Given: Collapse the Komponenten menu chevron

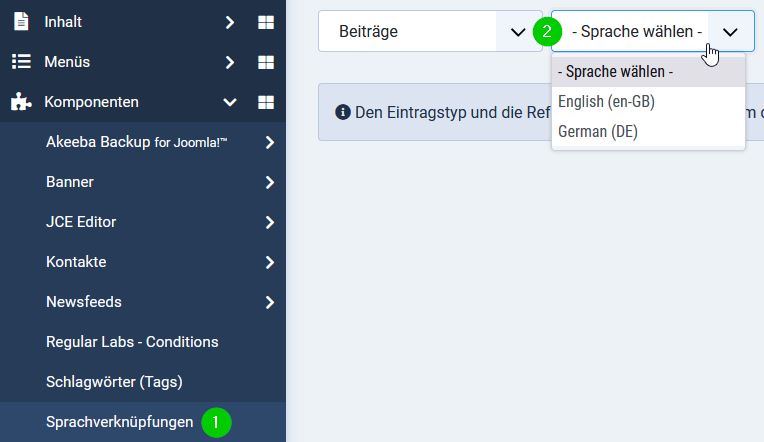Looking at the screenshot, I should tap(230, 102).
